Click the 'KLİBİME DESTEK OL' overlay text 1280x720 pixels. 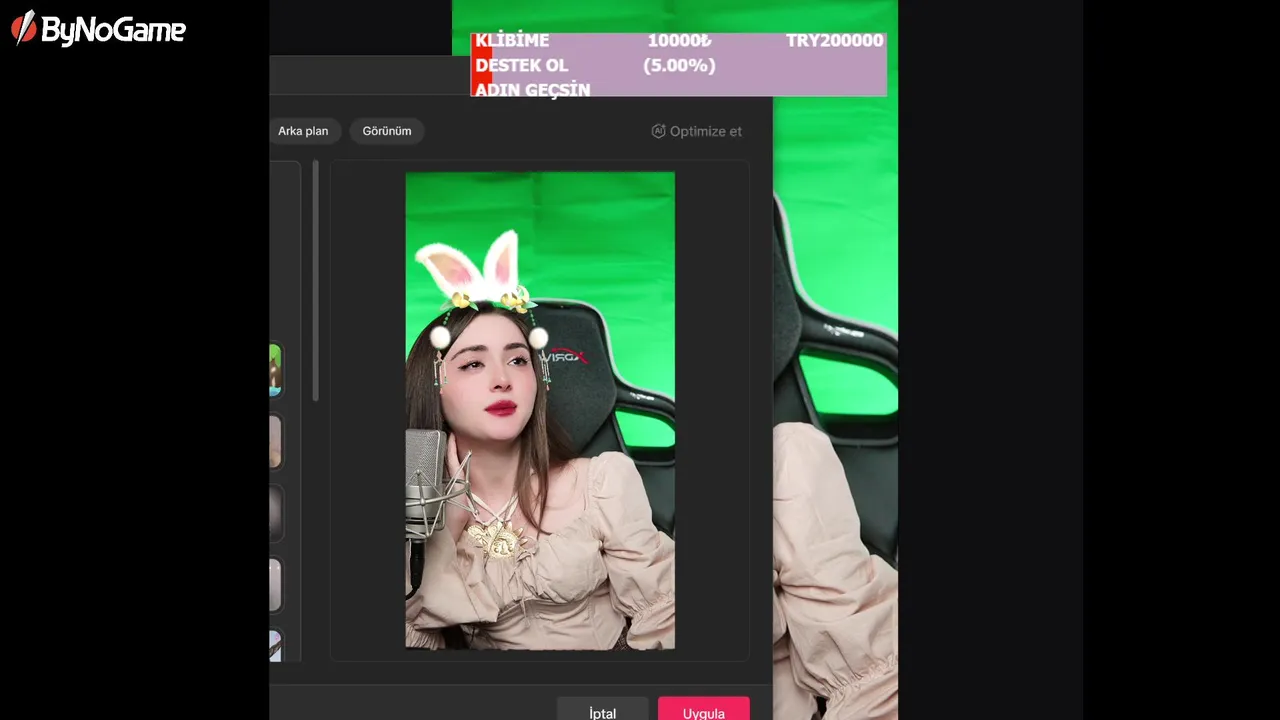pos(521,53)
